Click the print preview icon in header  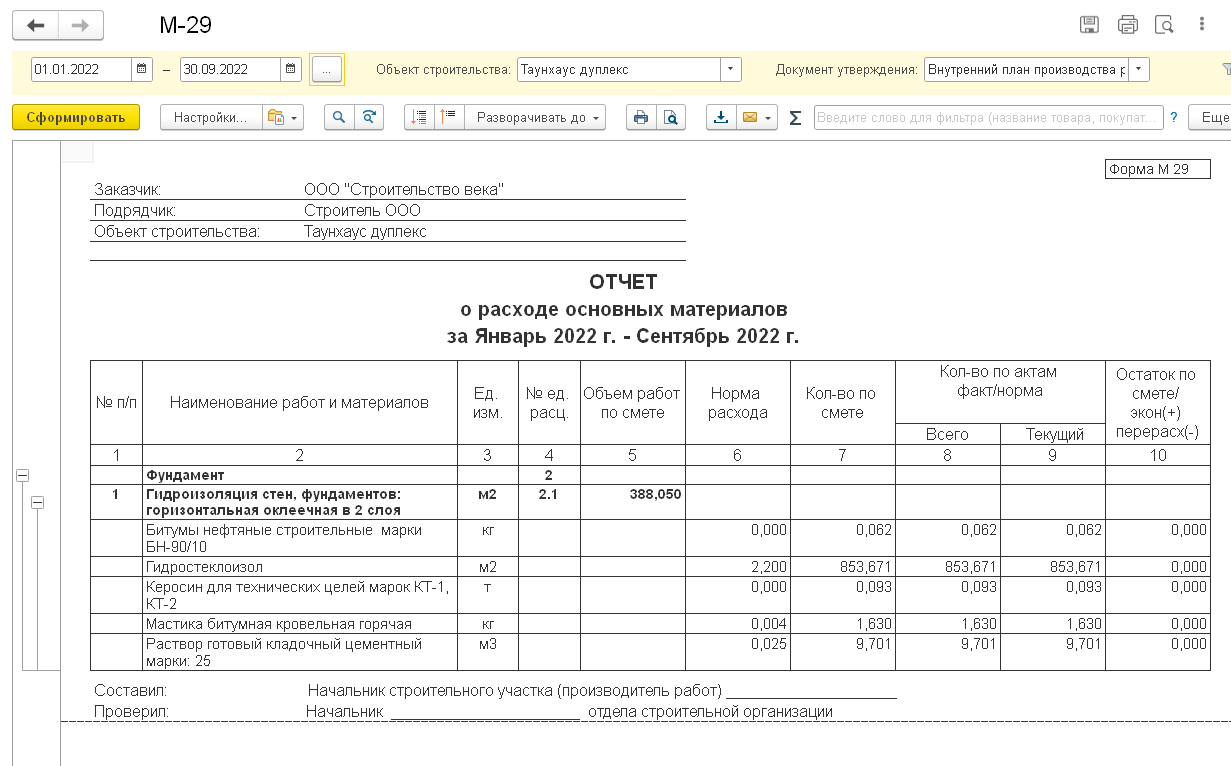click(1164, 26)
